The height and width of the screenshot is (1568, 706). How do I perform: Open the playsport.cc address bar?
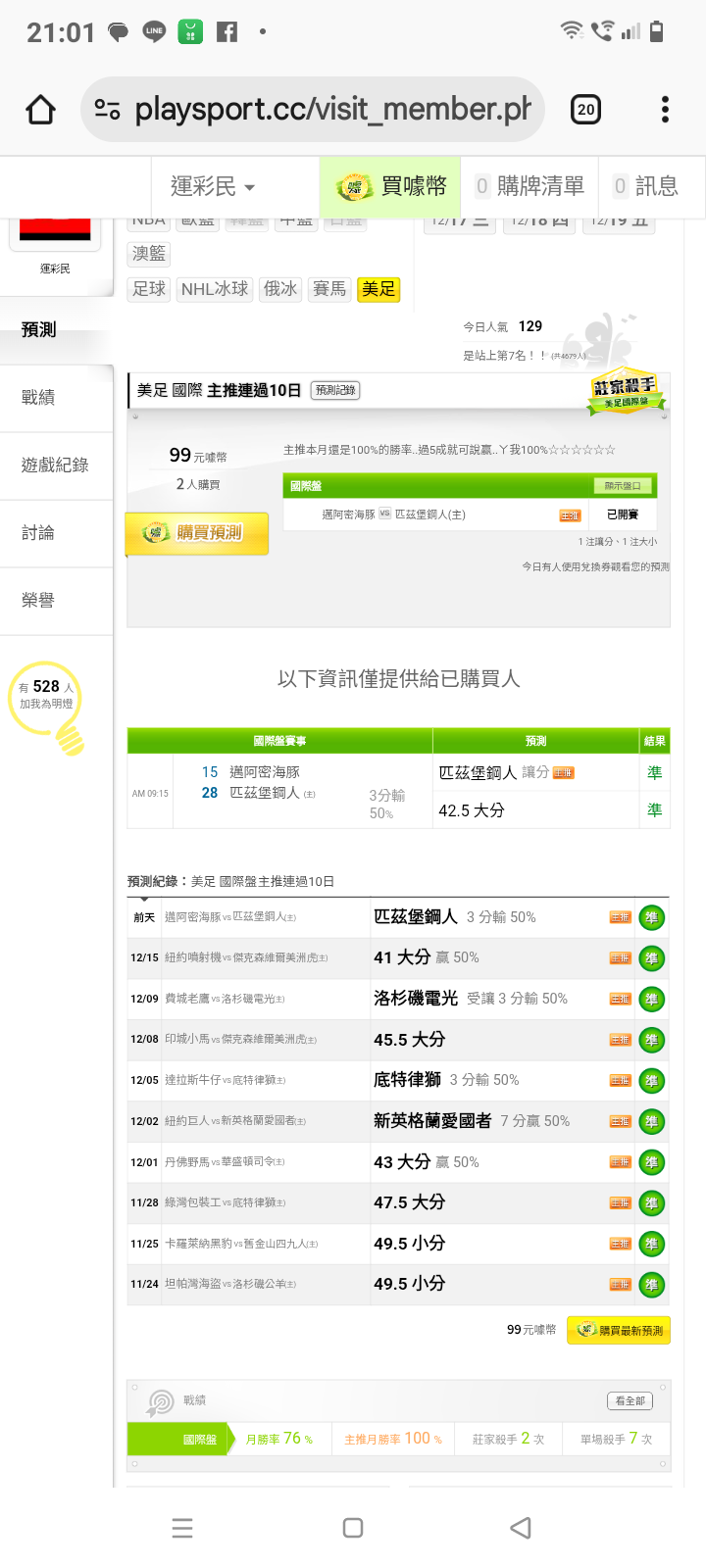tap(313, 110)
